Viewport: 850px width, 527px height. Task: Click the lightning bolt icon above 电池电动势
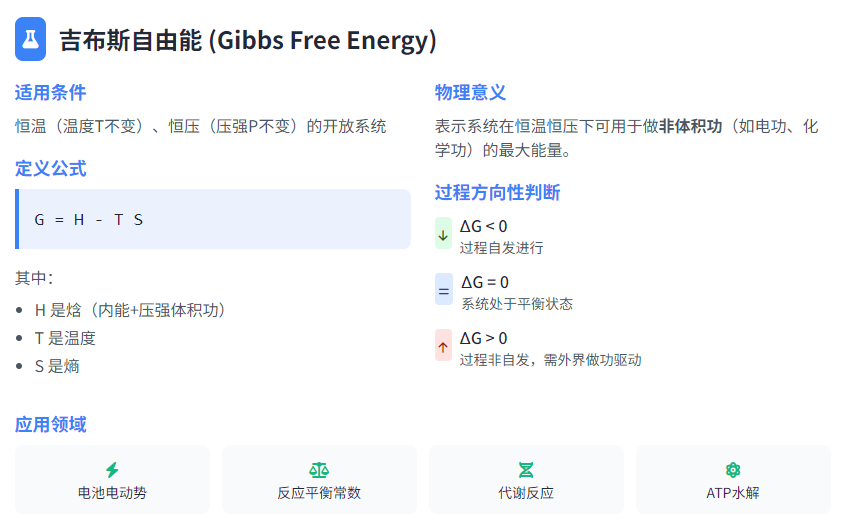click(x=112, y=470)
